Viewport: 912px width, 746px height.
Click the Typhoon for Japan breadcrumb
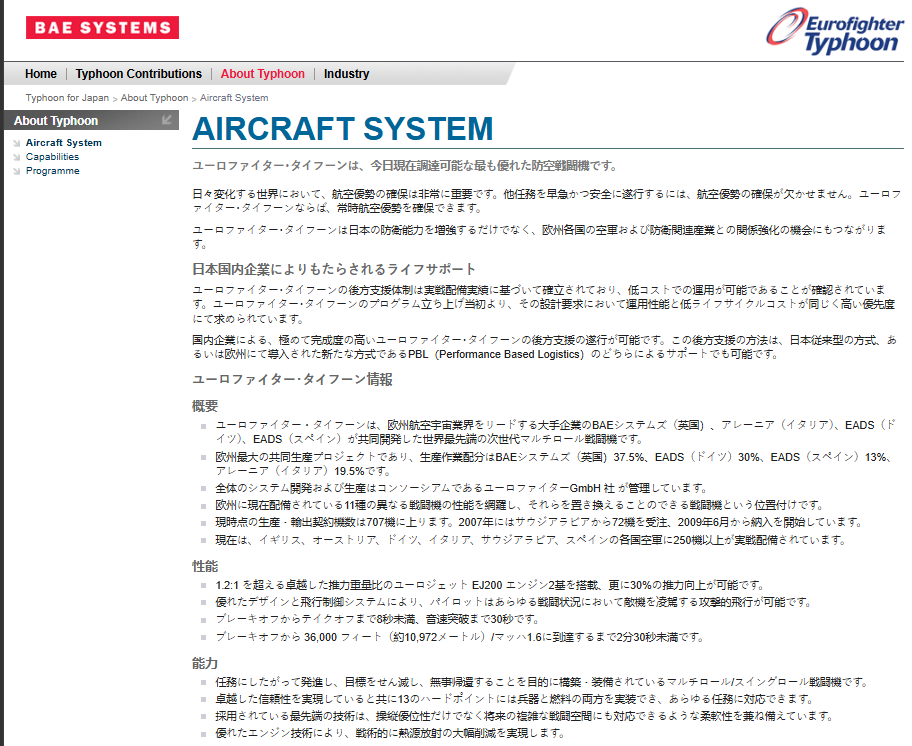[67, 98]
